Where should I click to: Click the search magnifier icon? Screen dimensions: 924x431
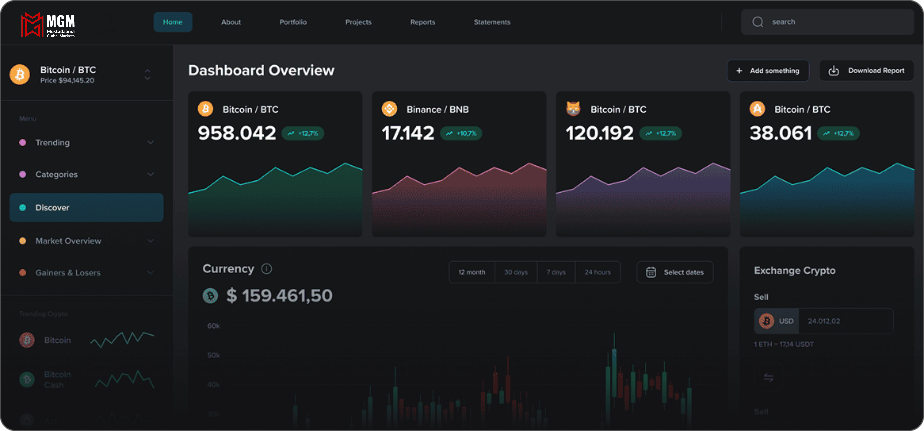point(758,22)
